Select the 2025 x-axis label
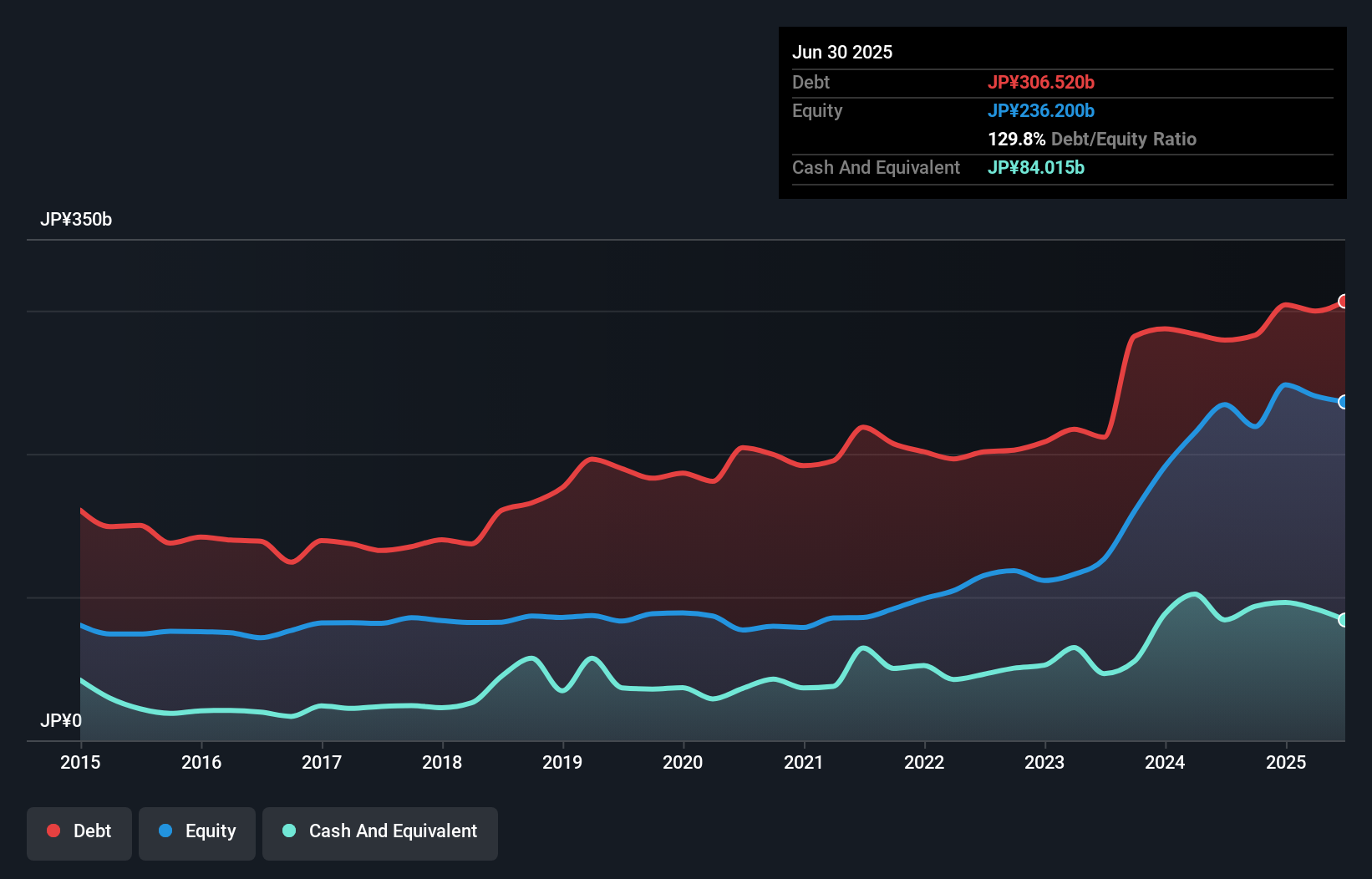 click(1285, 762)
